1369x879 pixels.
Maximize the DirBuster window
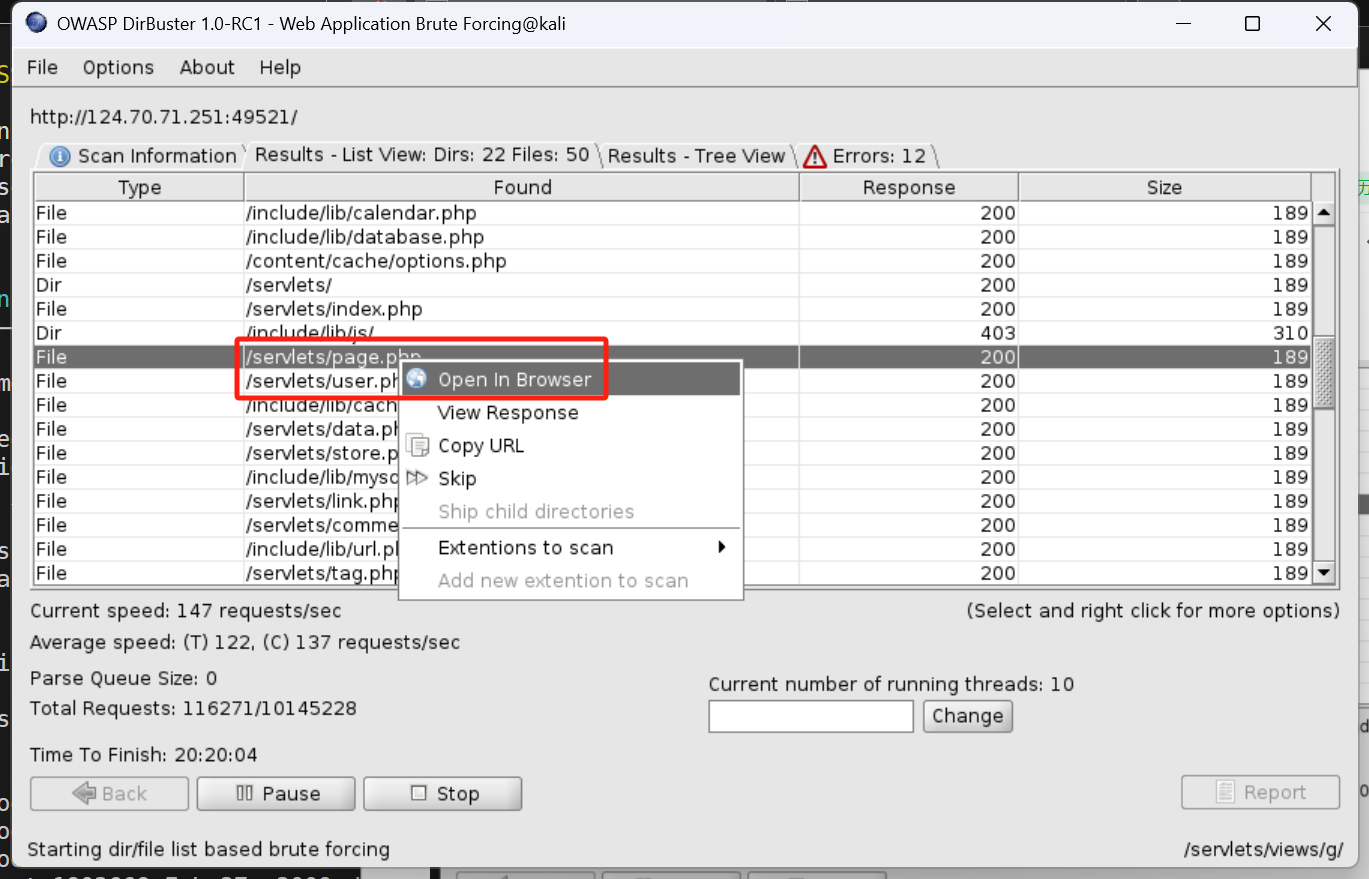(x=1252, y=24)
